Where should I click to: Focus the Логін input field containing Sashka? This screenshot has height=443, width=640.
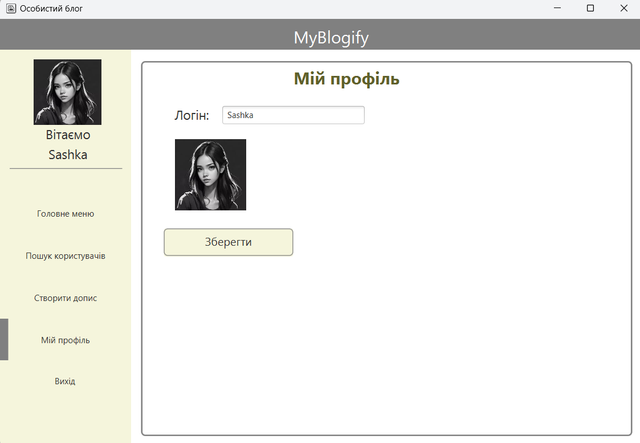click(x=293, y=115)
